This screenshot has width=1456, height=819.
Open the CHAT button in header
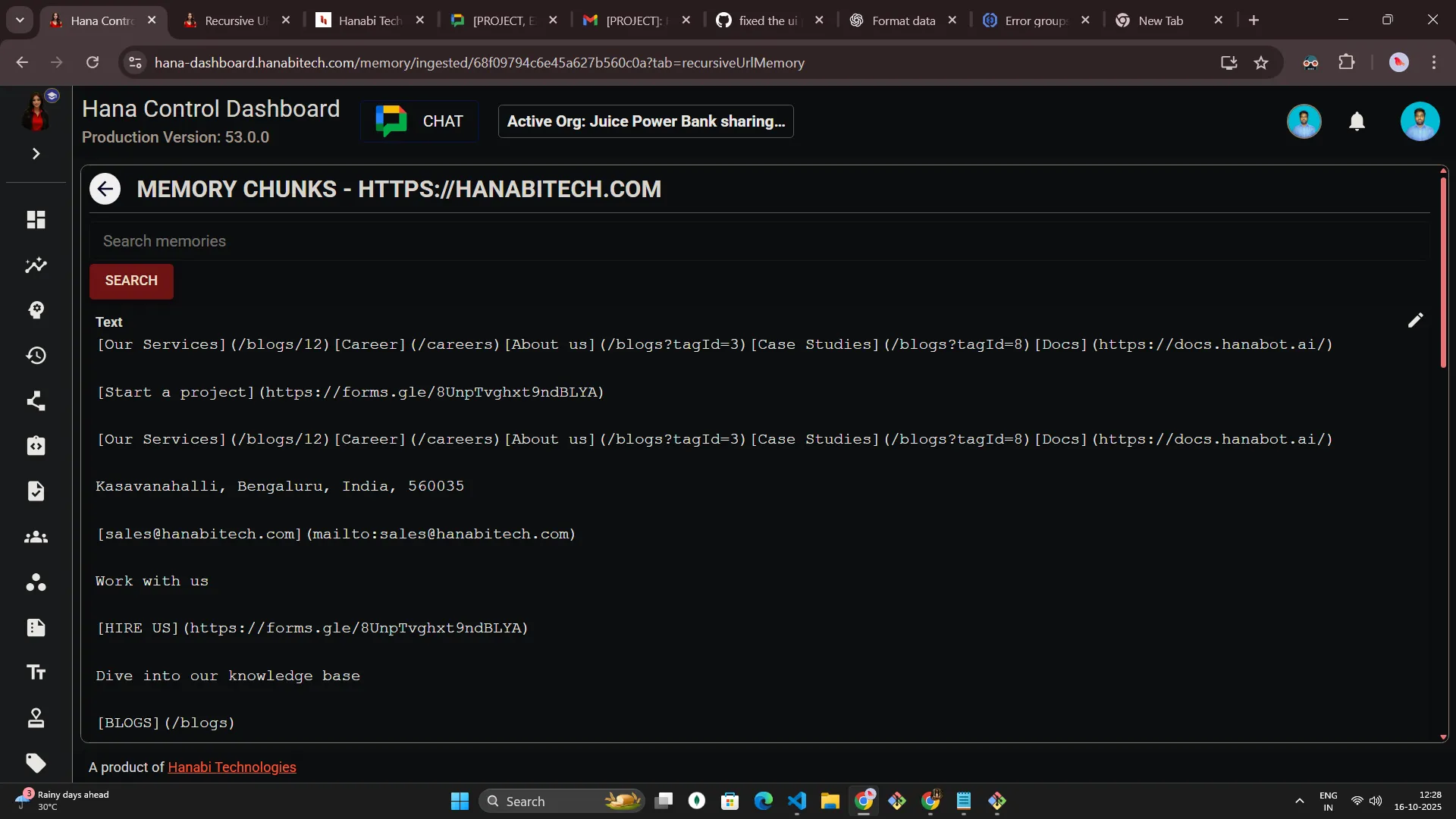click(x=419, y=121)
